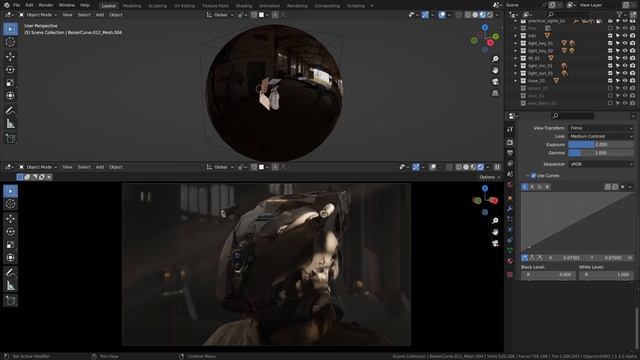Click curve zoom-in magnifier button
This screenshot has width=640, height=360.
(x=607, y=187)
